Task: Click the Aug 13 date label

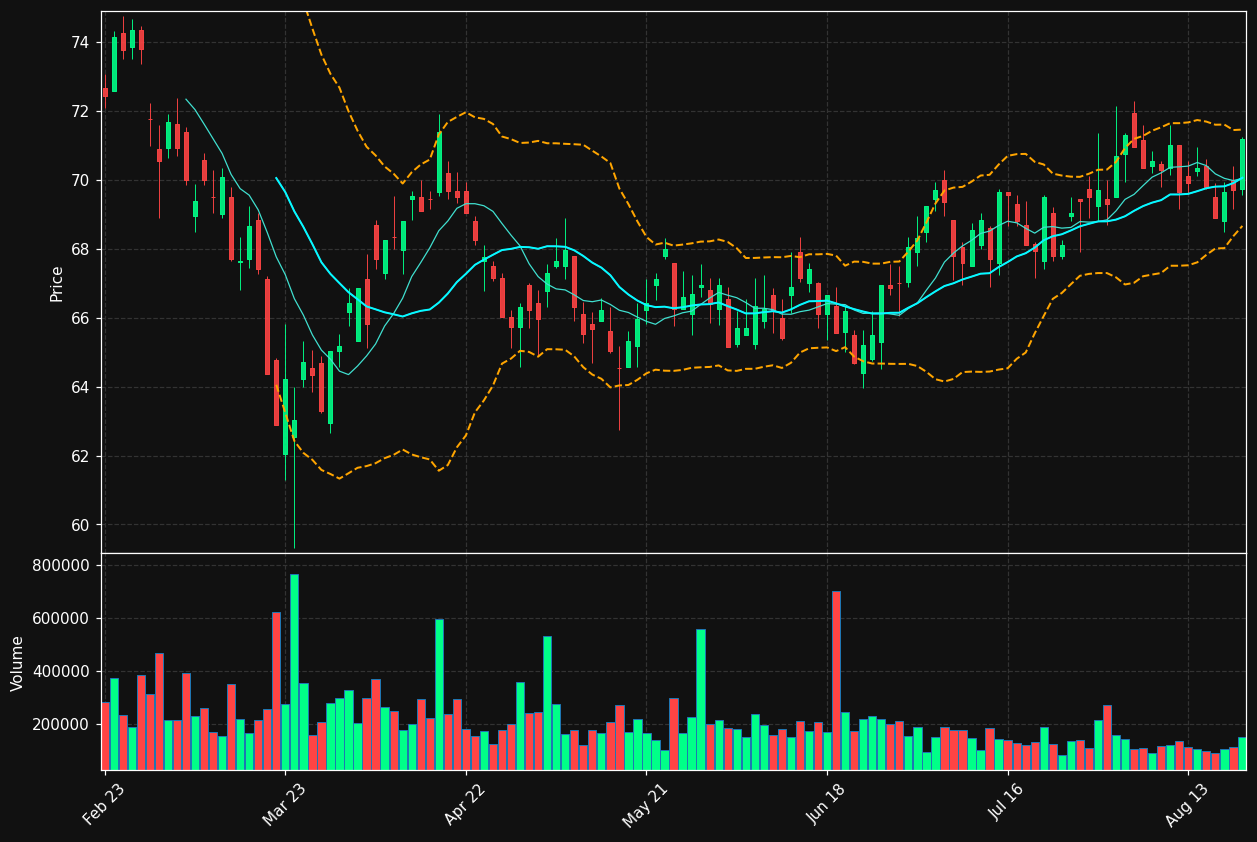Action: click(x=1188, y=804)
